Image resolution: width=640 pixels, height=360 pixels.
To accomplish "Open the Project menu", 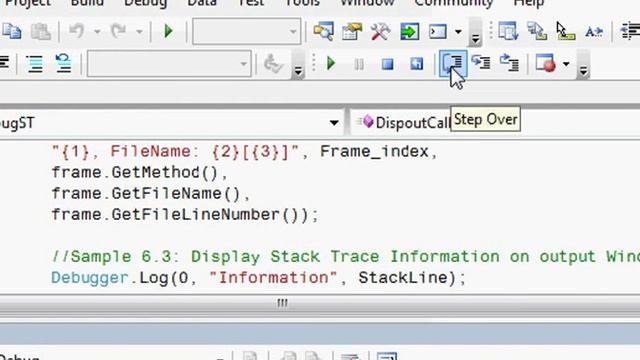I will tap(28, 3).
